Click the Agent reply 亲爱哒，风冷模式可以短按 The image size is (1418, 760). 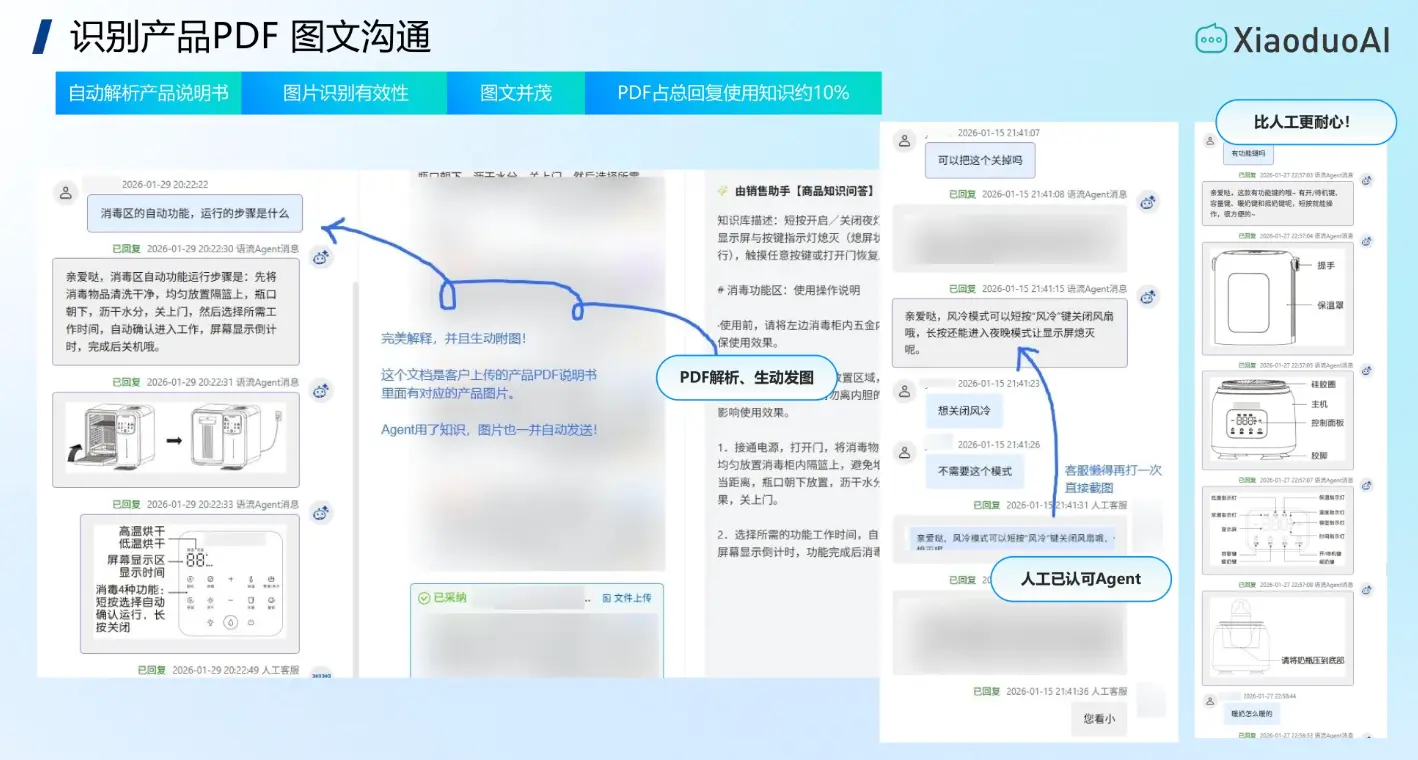click(x=1009, y=332)
